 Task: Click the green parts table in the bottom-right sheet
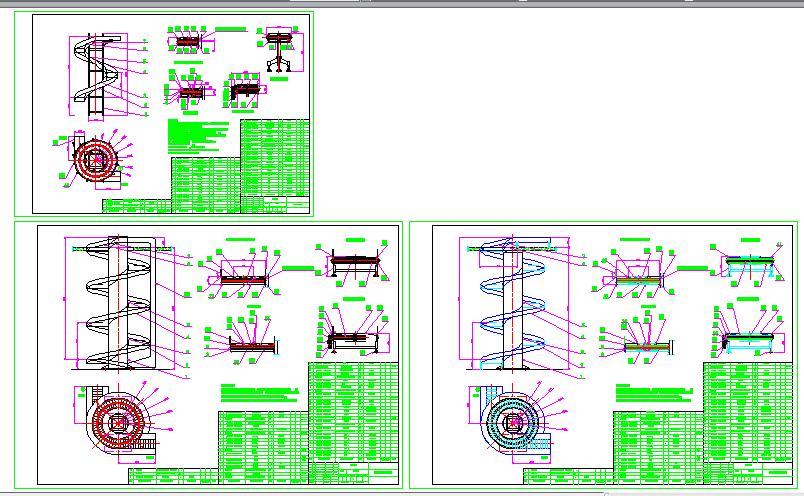click(658, 423)
